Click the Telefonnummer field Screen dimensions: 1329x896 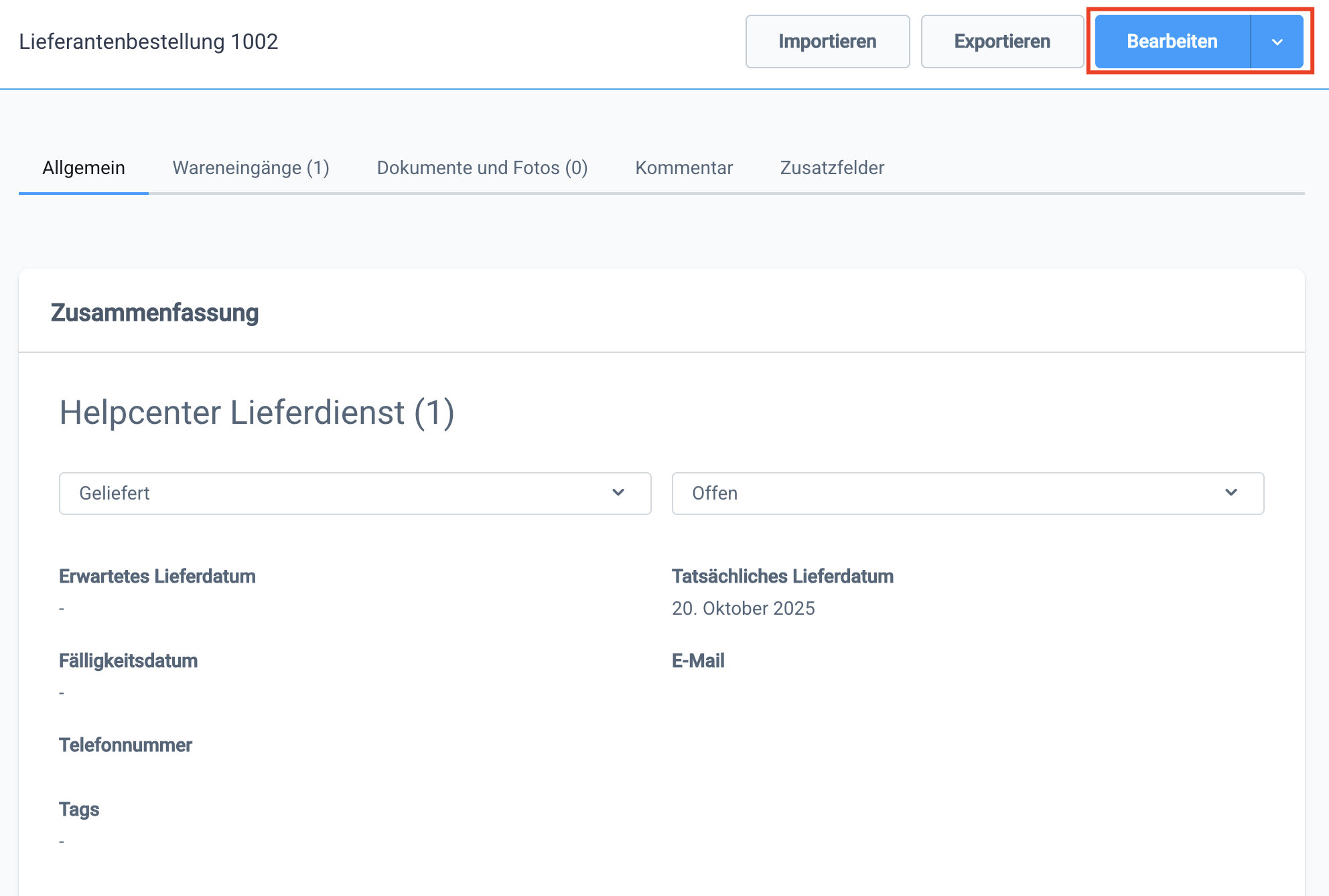[x=125, y=745]
